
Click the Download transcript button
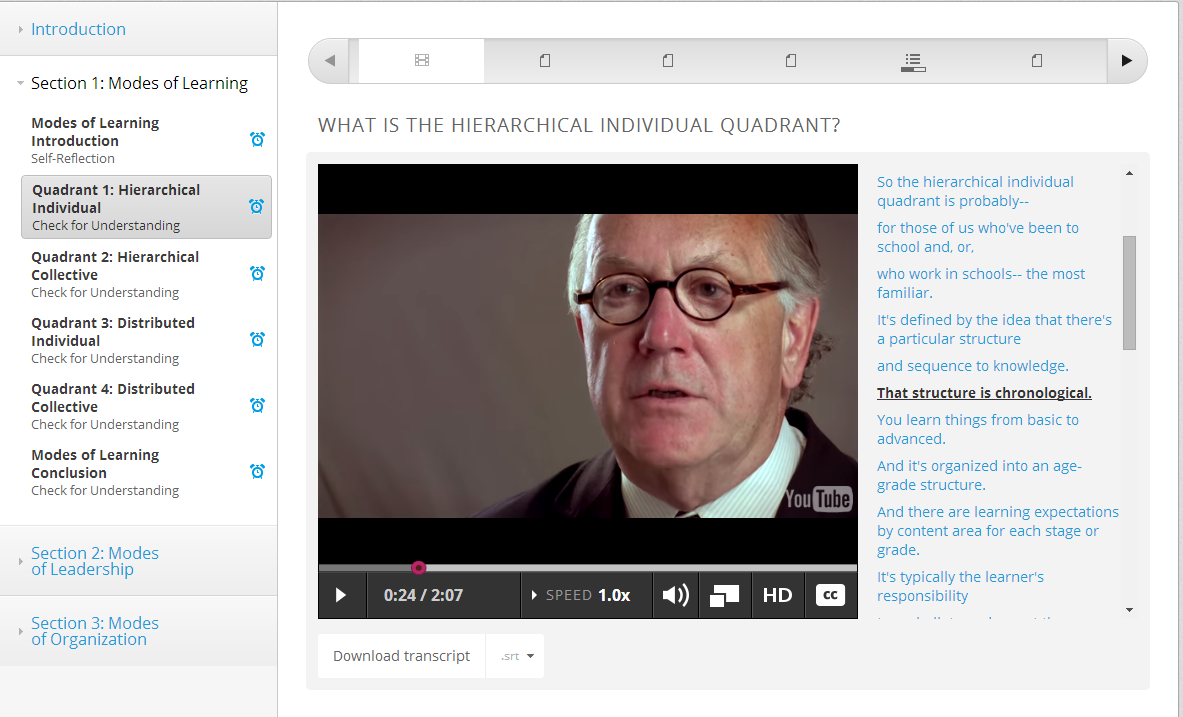(x=401, y=656)
